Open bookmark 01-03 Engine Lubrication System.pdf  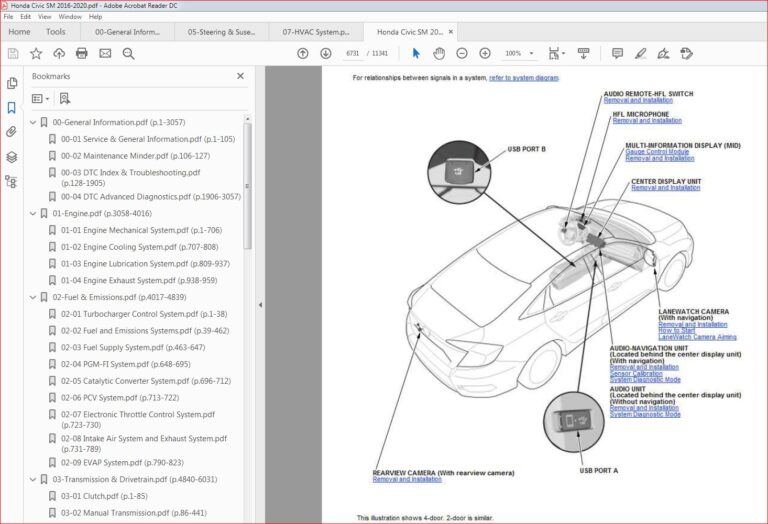(x=145, y=263)
